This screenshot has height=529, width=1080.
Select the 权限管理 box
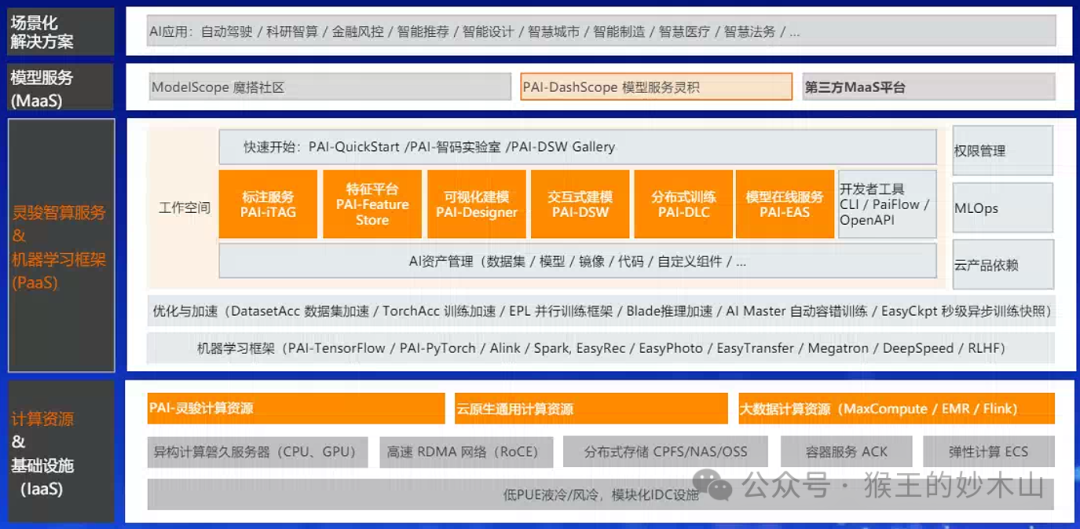pos(1004,151)
